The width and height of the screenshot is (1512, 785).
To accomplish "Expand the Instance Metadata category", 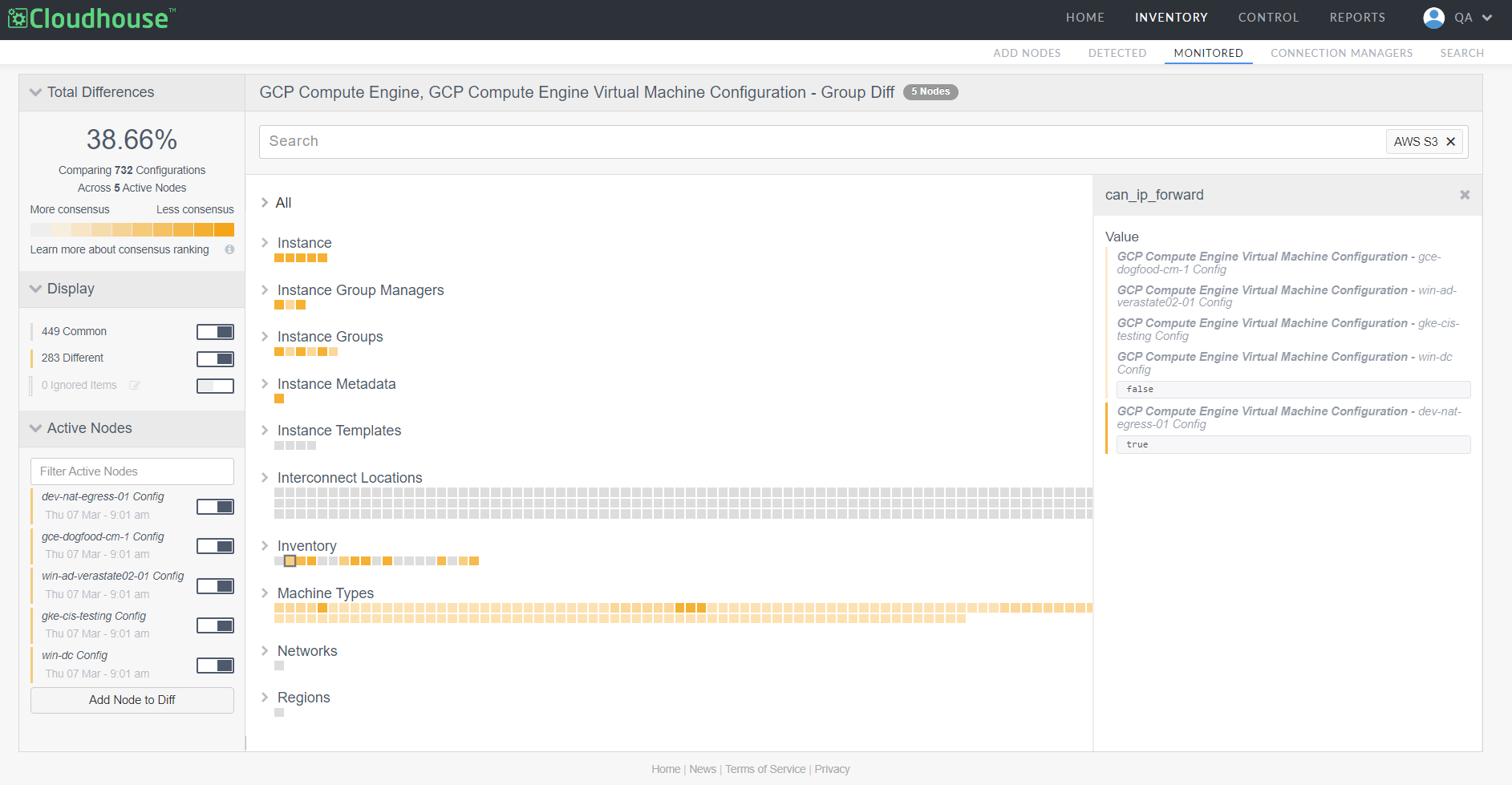I will (x=265, y=384).
